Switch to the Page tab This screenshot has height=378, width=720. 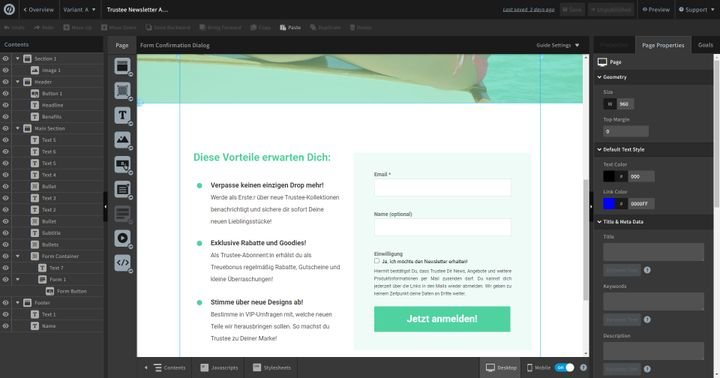click(x=122, y=45)
